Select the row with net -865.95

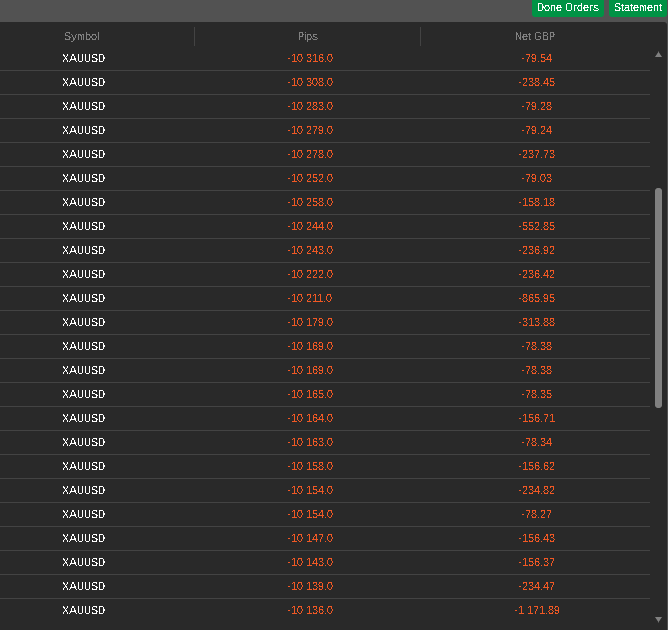[325, 298]
